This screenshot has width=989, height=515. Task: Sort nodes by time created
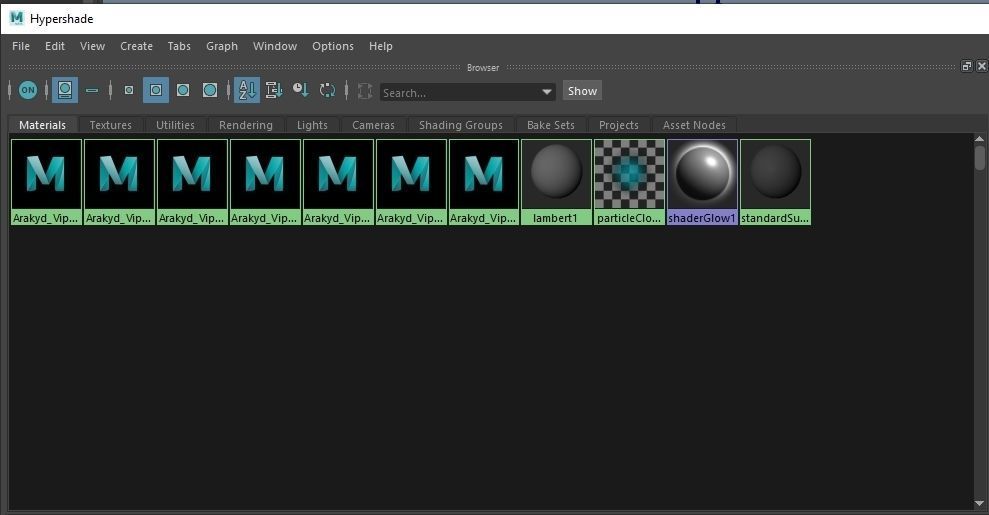coord(301,90)
